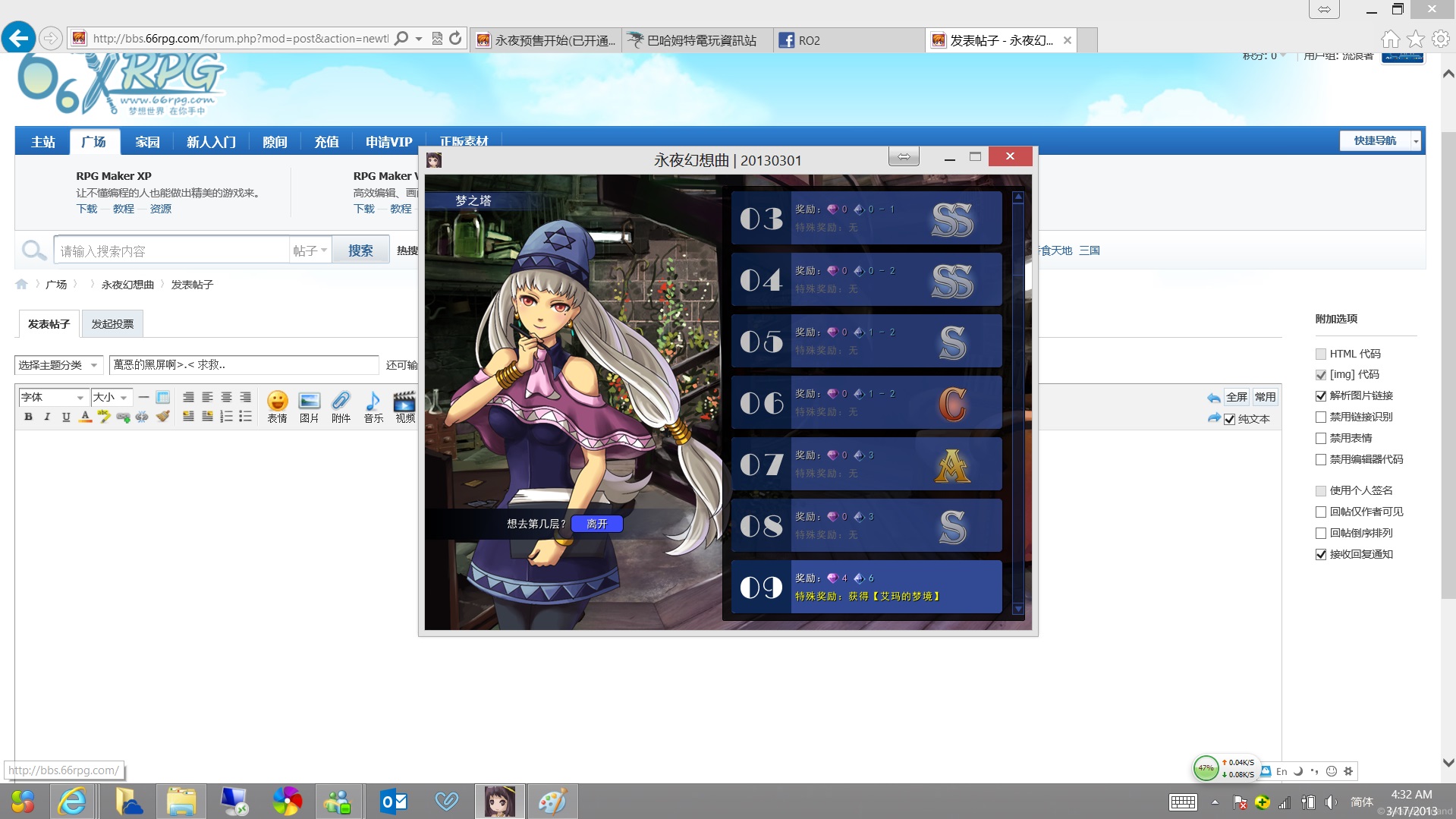Screen dimensions: 1456x819
Task: Insert an unordered bullet list
Action: 245,417
